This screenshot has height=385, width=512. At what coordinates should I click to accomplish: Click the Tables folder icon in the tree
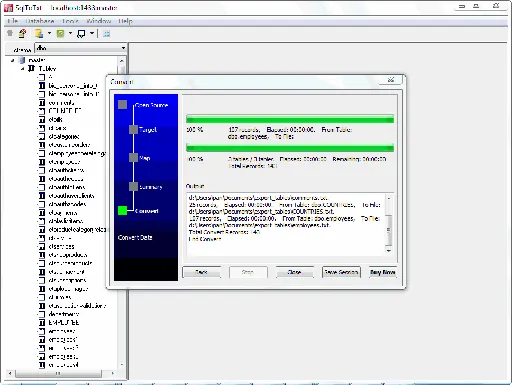[31, 68]
